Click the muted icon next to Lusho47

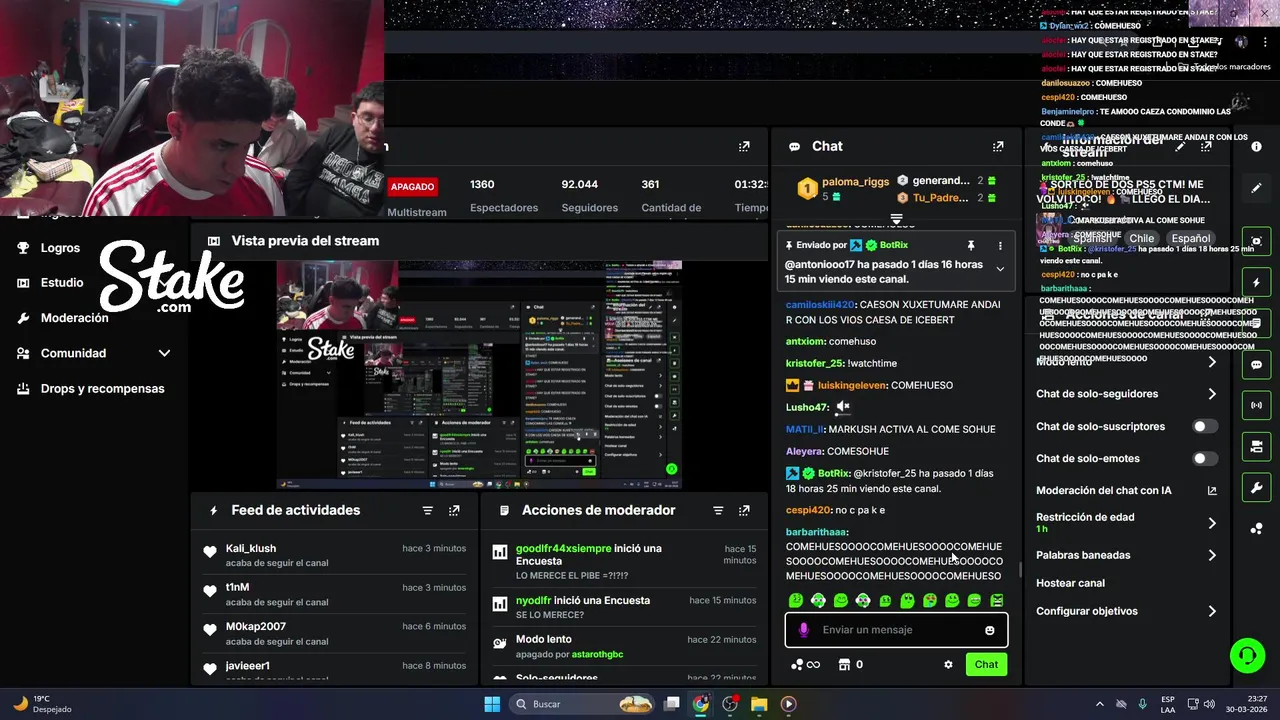[843, 407]
